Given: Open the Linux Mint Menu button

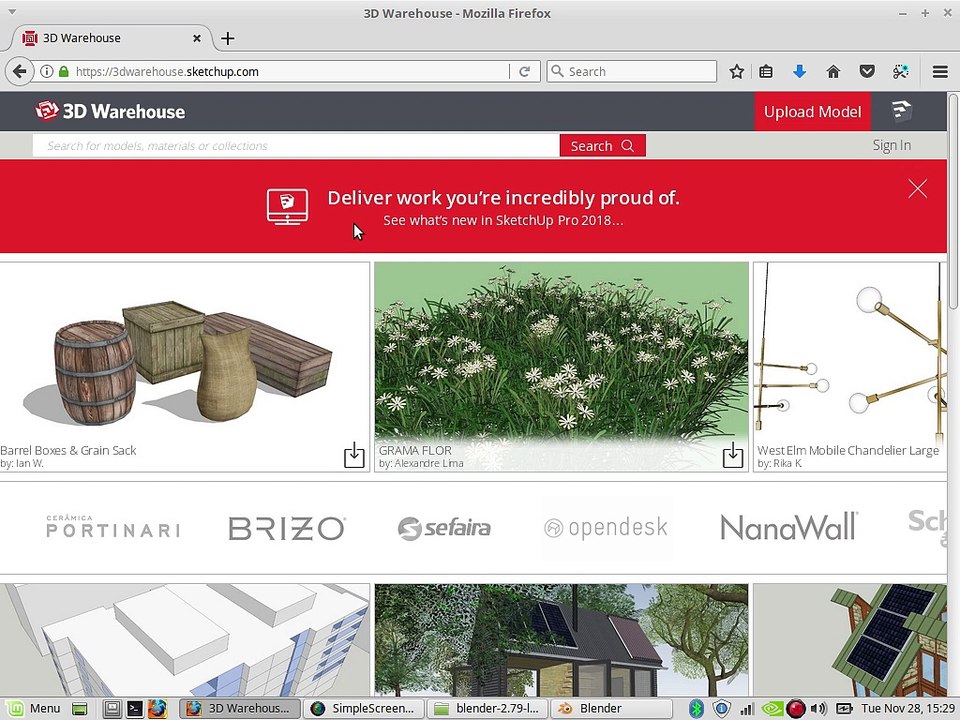Looking at the screenshot, I should 34,708.
